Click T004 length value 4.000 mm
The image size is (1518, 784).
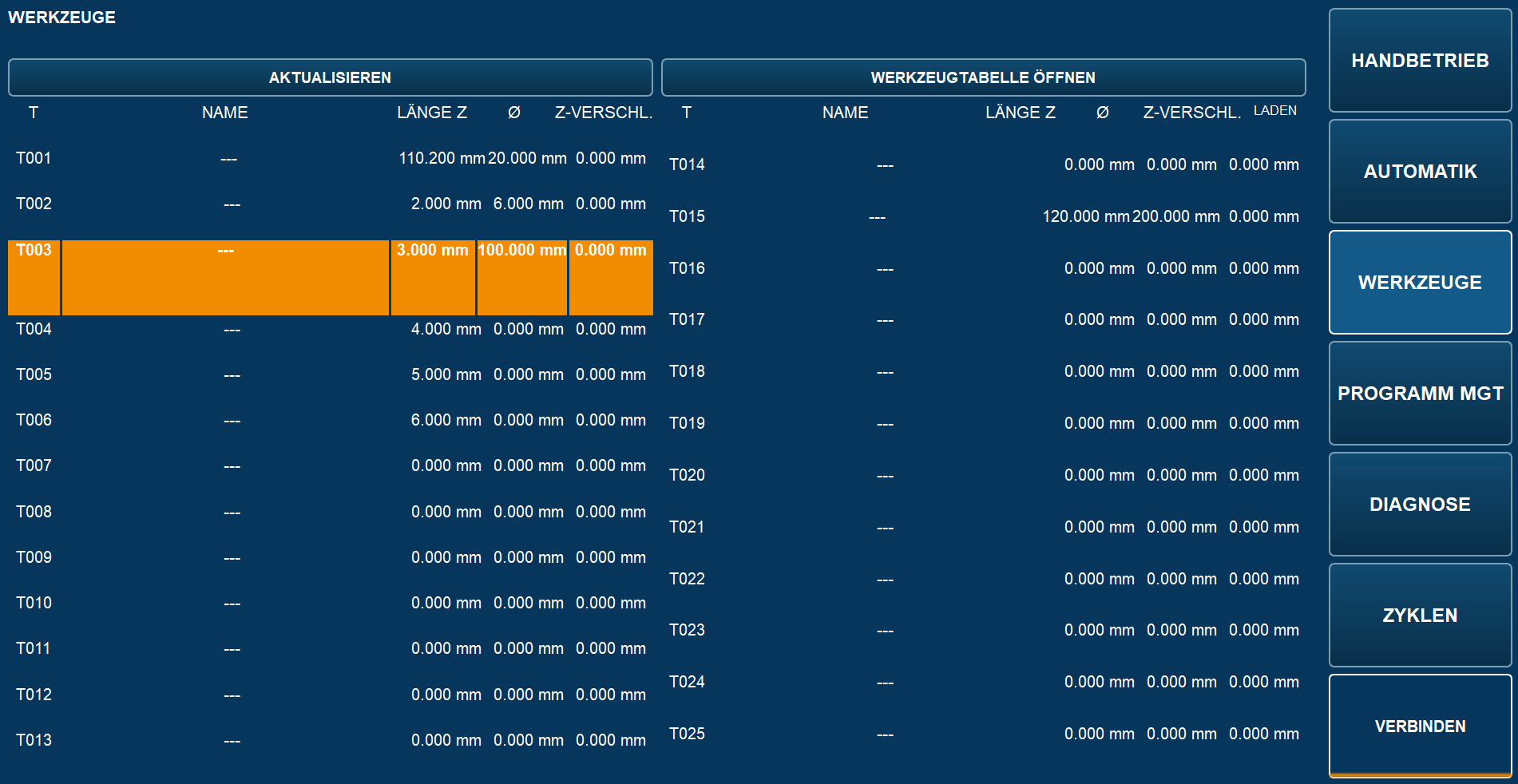(446, 329)
